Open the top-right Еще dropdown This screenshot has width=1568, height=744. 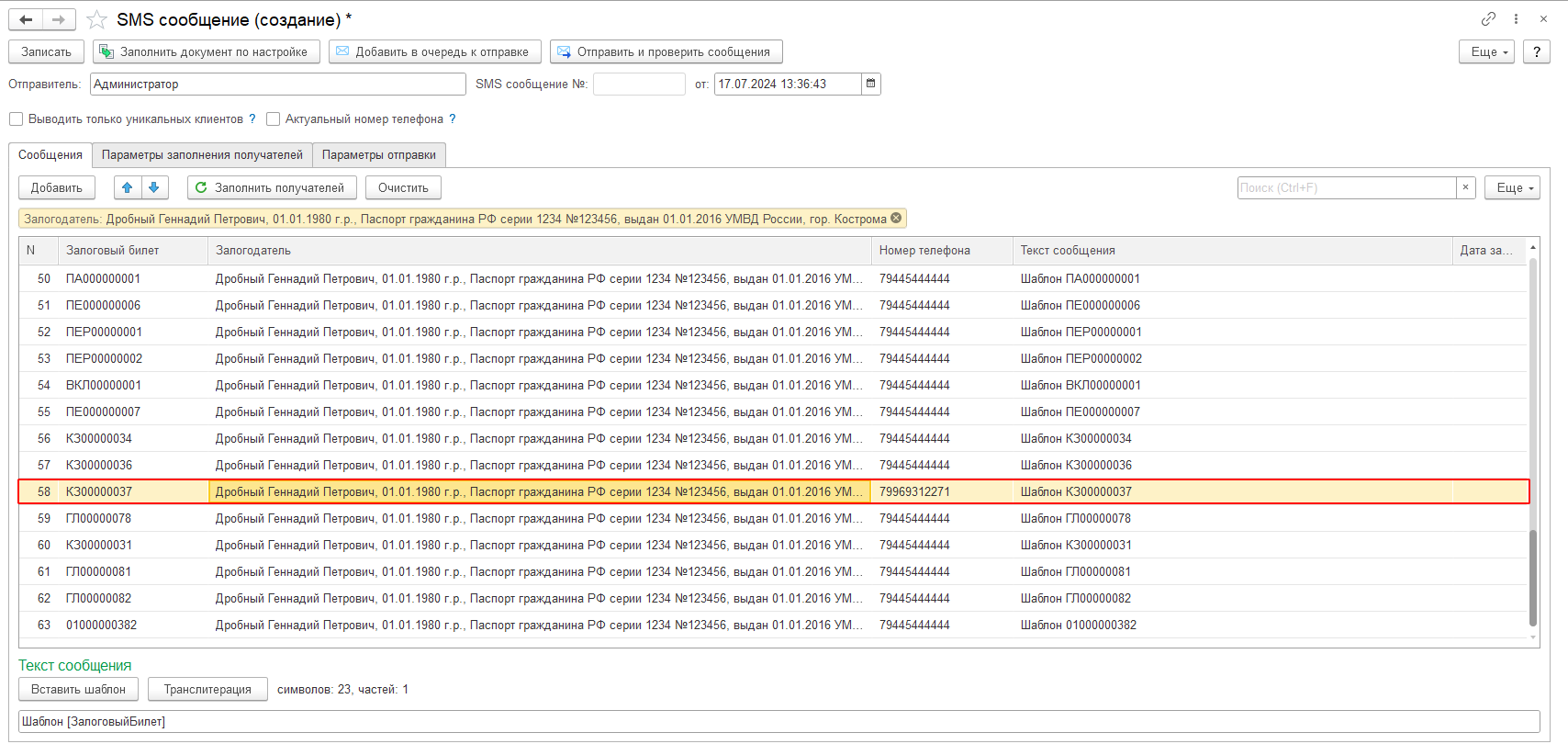coord(1486,51)
